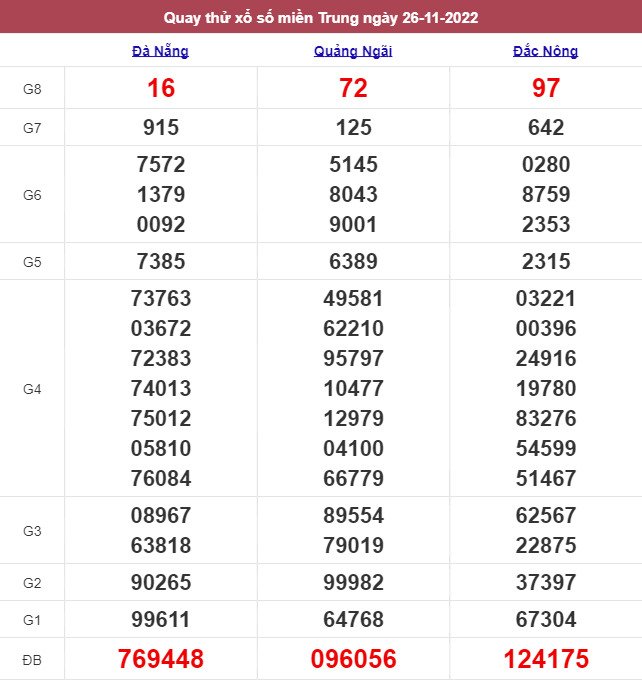Screen dimensions: 642x680
Task: Click the table title dated 26-11-2022
Action: point(321,17)
